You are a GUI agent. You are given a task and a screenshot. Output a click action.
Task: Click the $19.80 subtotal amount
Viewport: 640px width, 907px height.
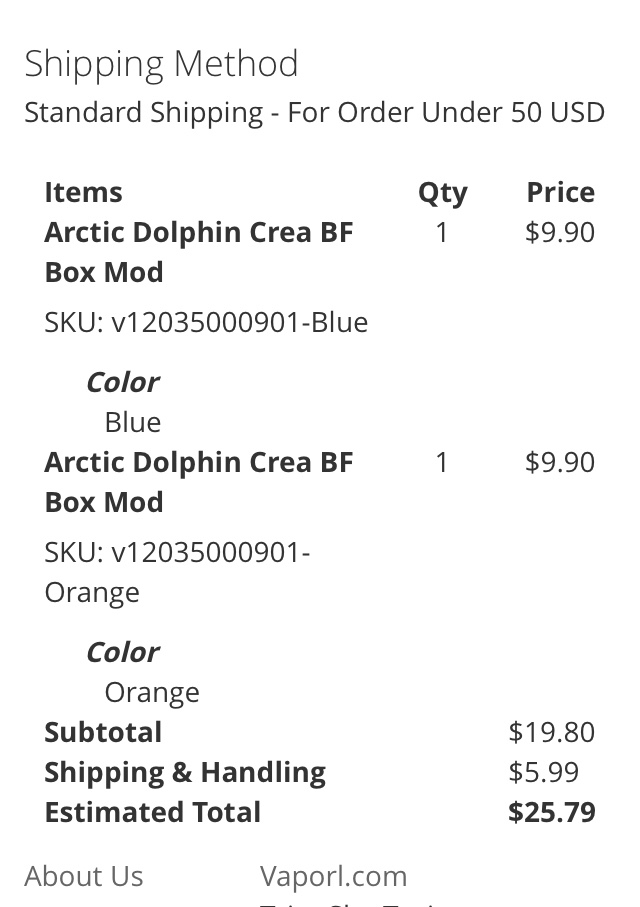pos(551,732)
